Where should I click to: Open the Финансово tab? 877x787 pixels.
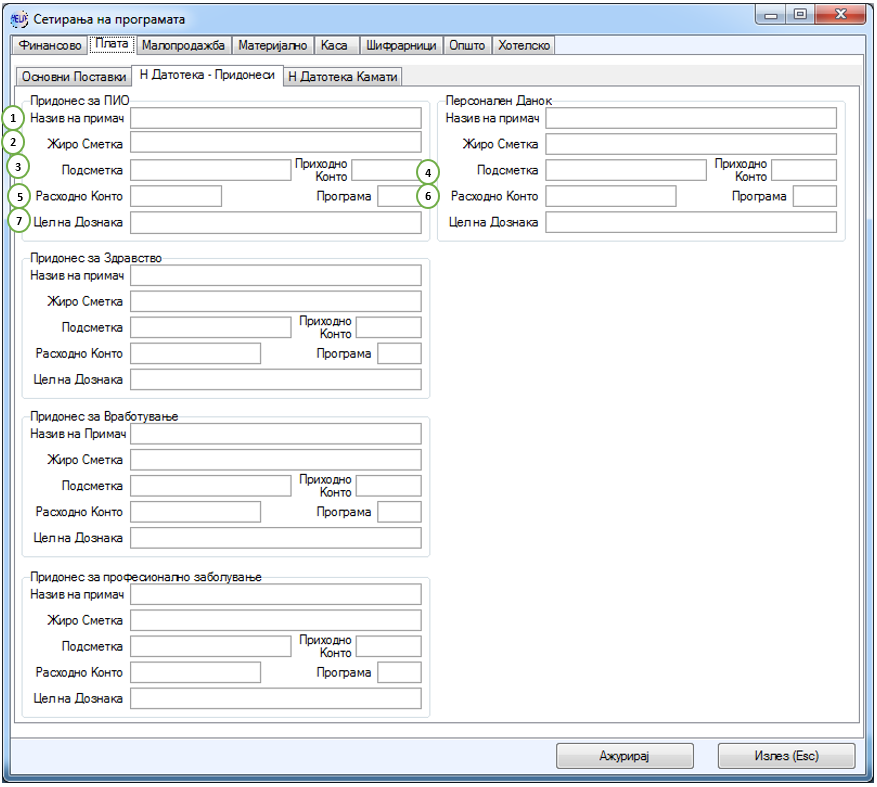point(50,45)
